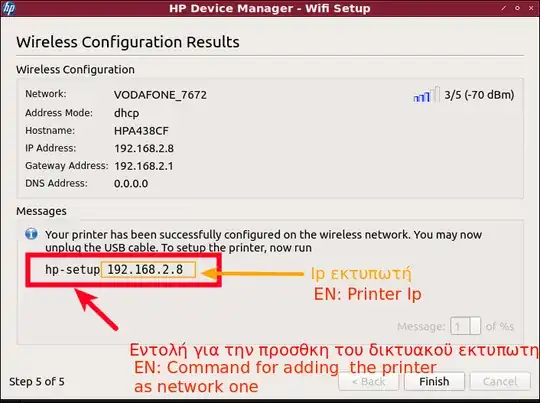540x403 pixels.
Task: Click the signal text 3/5 (-70 dBm)
Action: (479, 95)
